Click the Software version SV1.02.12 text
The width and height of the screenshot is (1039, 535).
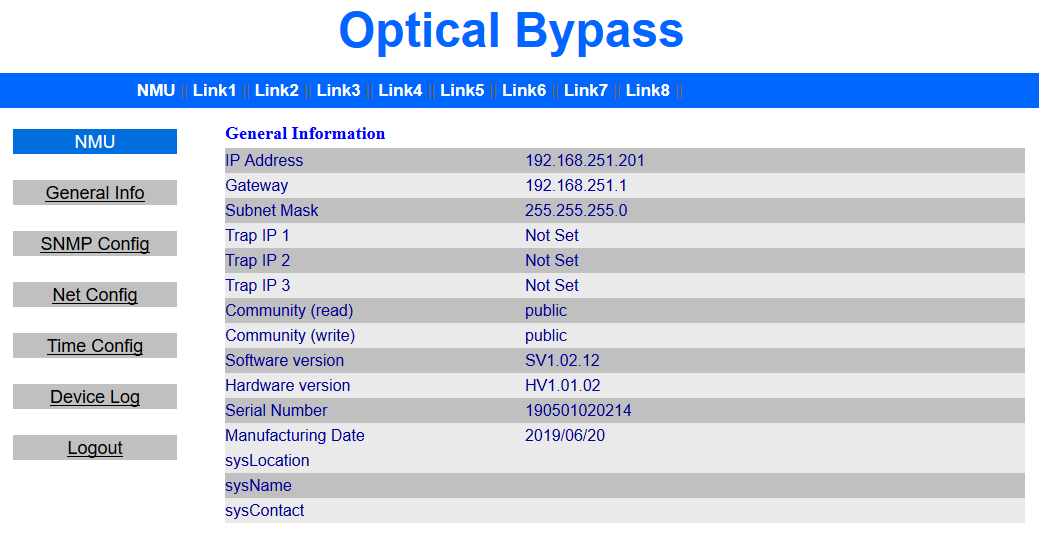coord(562,360)
